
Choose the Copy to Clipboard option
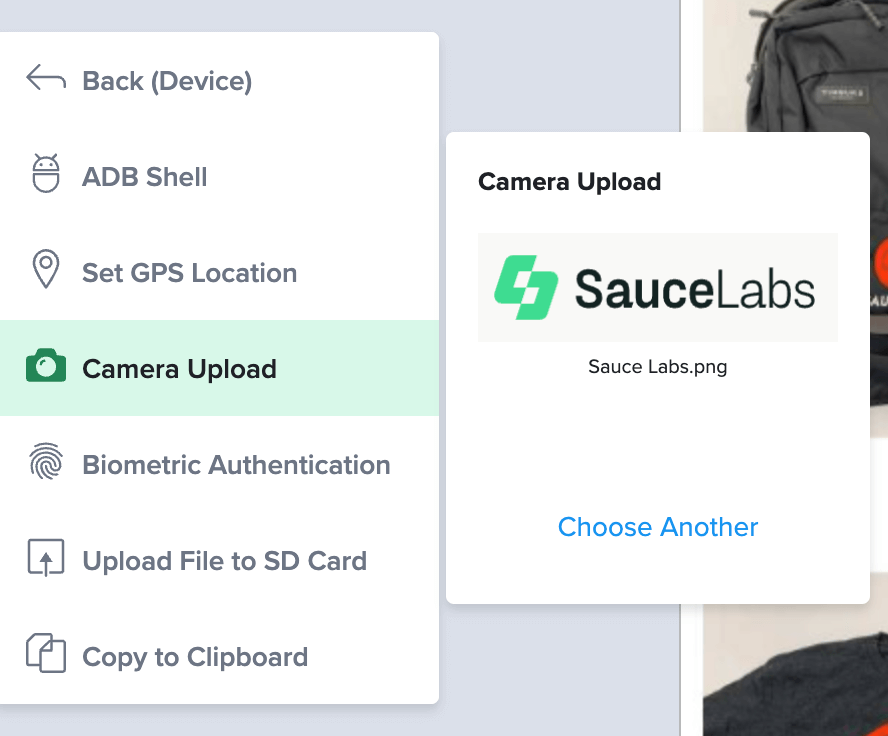195,656
